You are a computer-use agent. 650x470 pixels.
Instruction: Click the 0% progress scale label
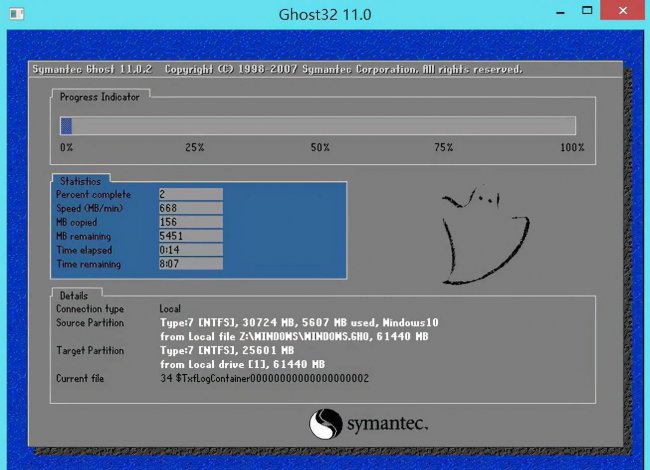pyautogui.click(x=66, y=147)
